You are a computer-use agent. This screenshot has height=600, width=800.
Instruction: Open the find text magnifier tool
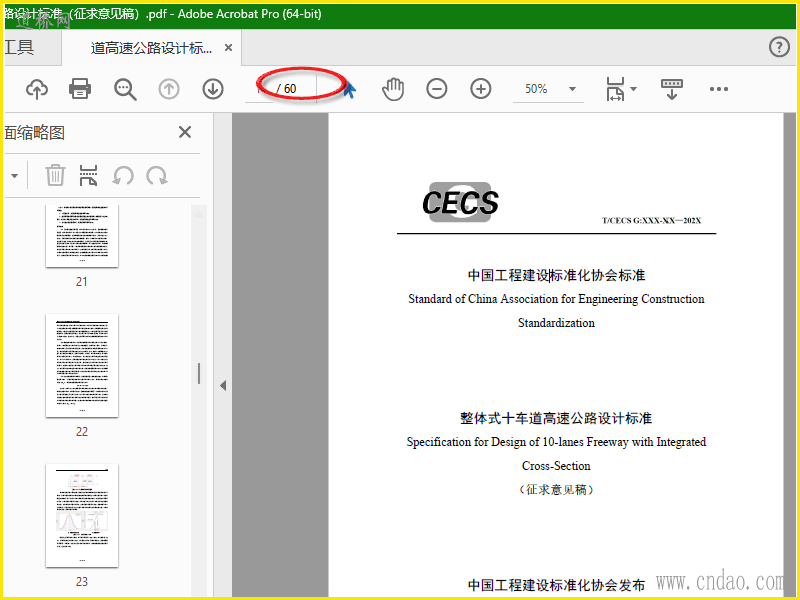(x=125, y=89)
